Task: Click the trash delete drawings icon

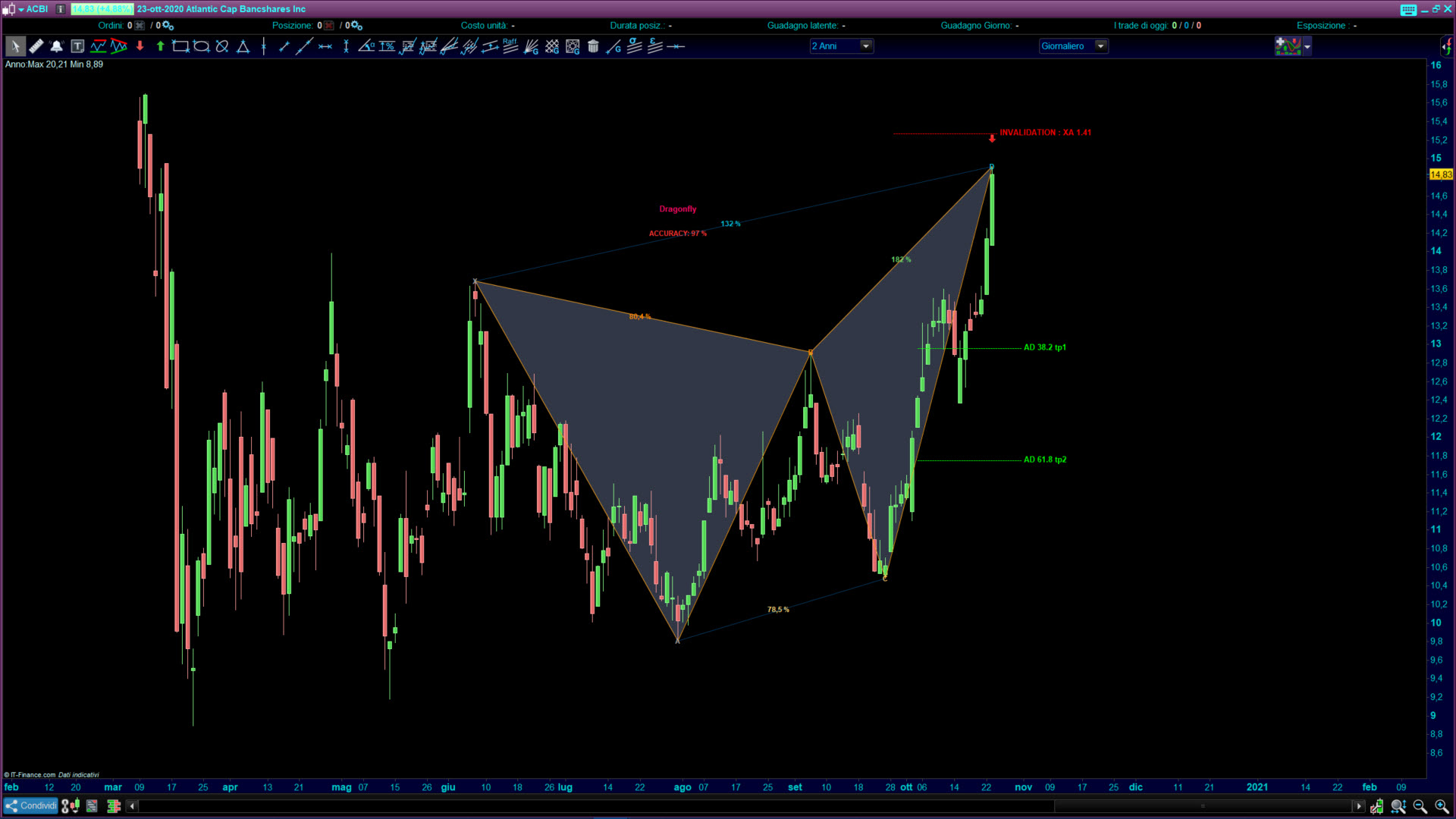Action: pyautogui.click(x=593, y=46)
